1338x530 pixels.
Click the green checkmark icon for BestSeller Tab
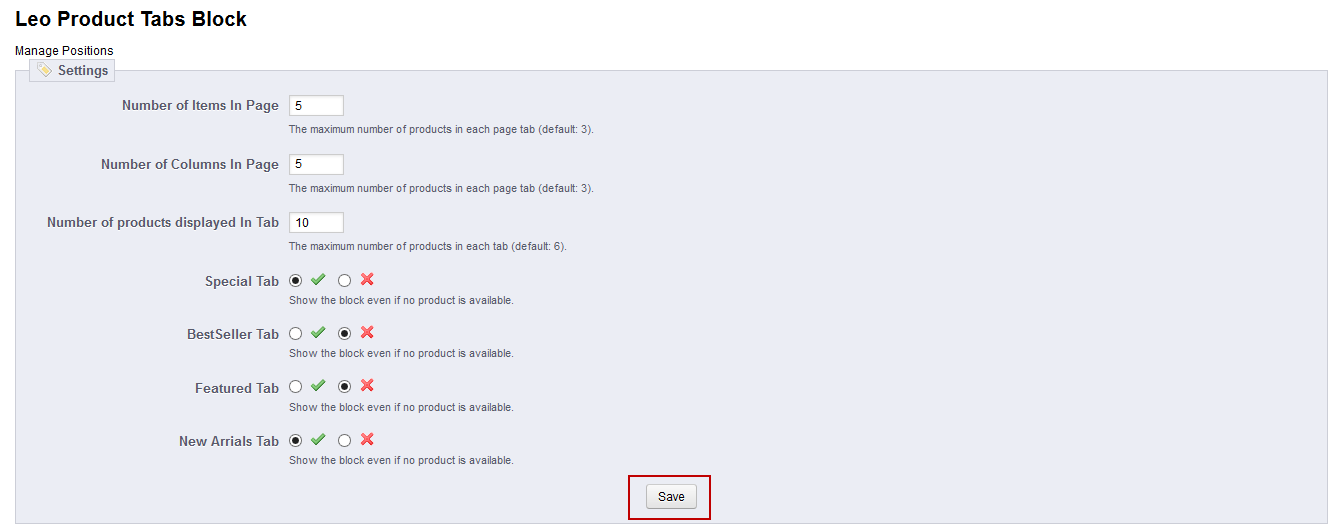coord(318,333)
